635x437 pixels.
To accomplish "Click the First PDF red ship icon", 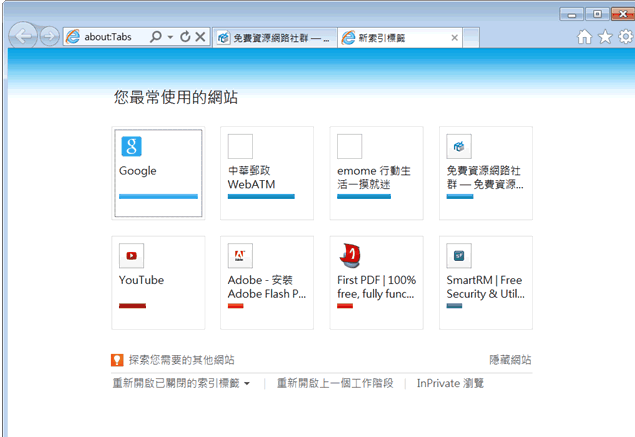I will coord(350,256).
